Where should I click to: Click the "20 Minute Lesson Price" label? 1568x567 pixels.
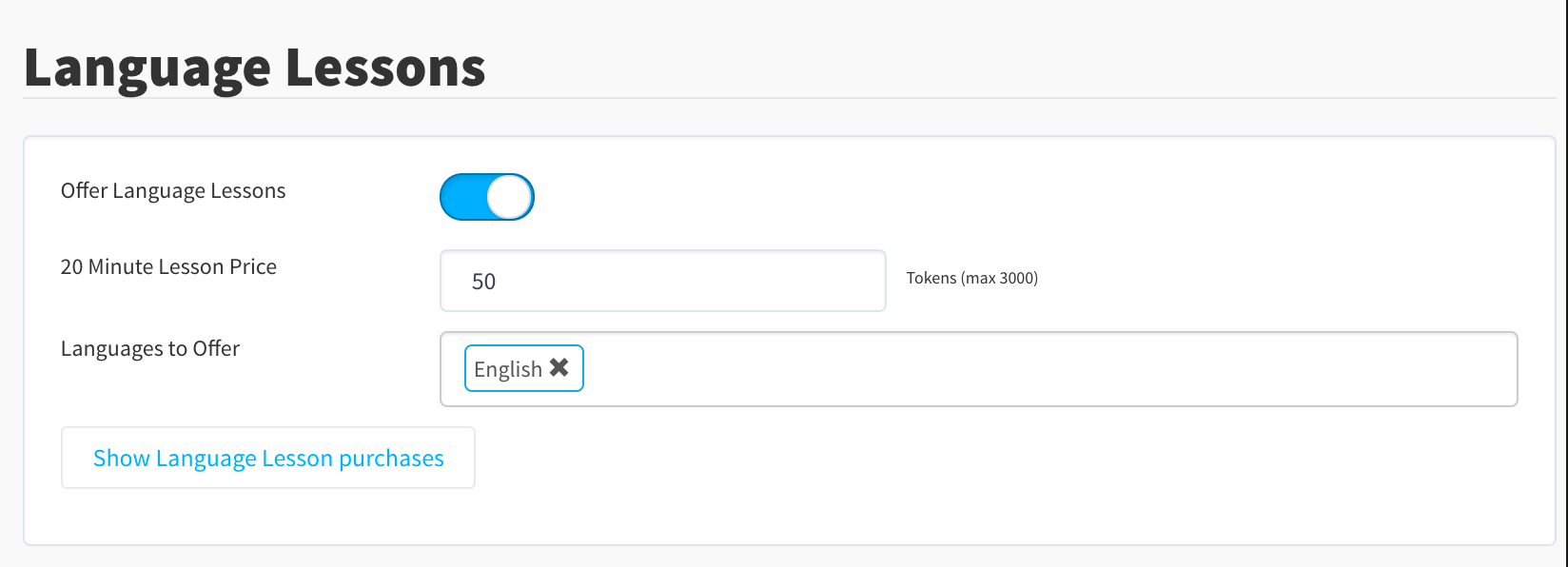(168, 266)
